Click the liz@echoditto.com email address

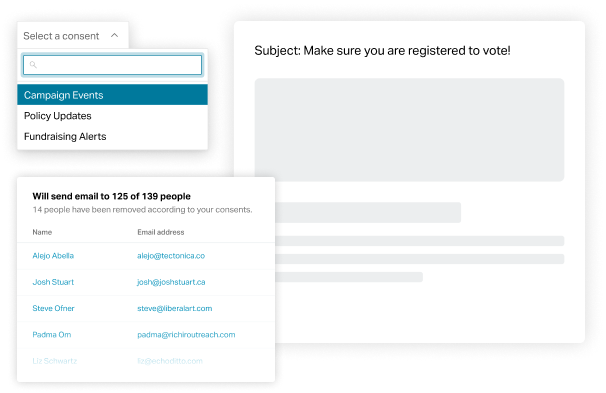click(x=170, y=361)
